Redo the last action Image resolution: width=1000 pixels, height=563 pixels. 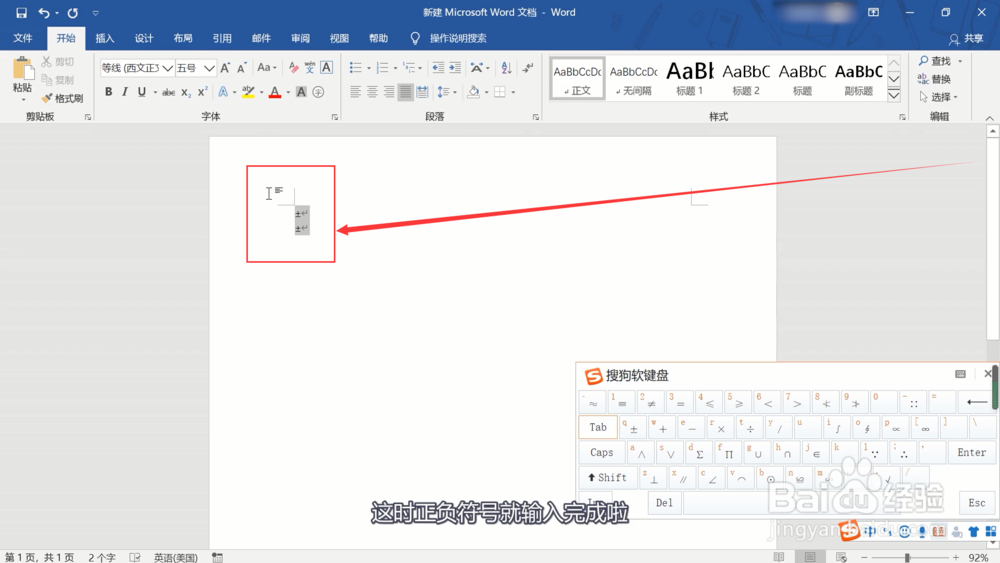tap(73, 13)
